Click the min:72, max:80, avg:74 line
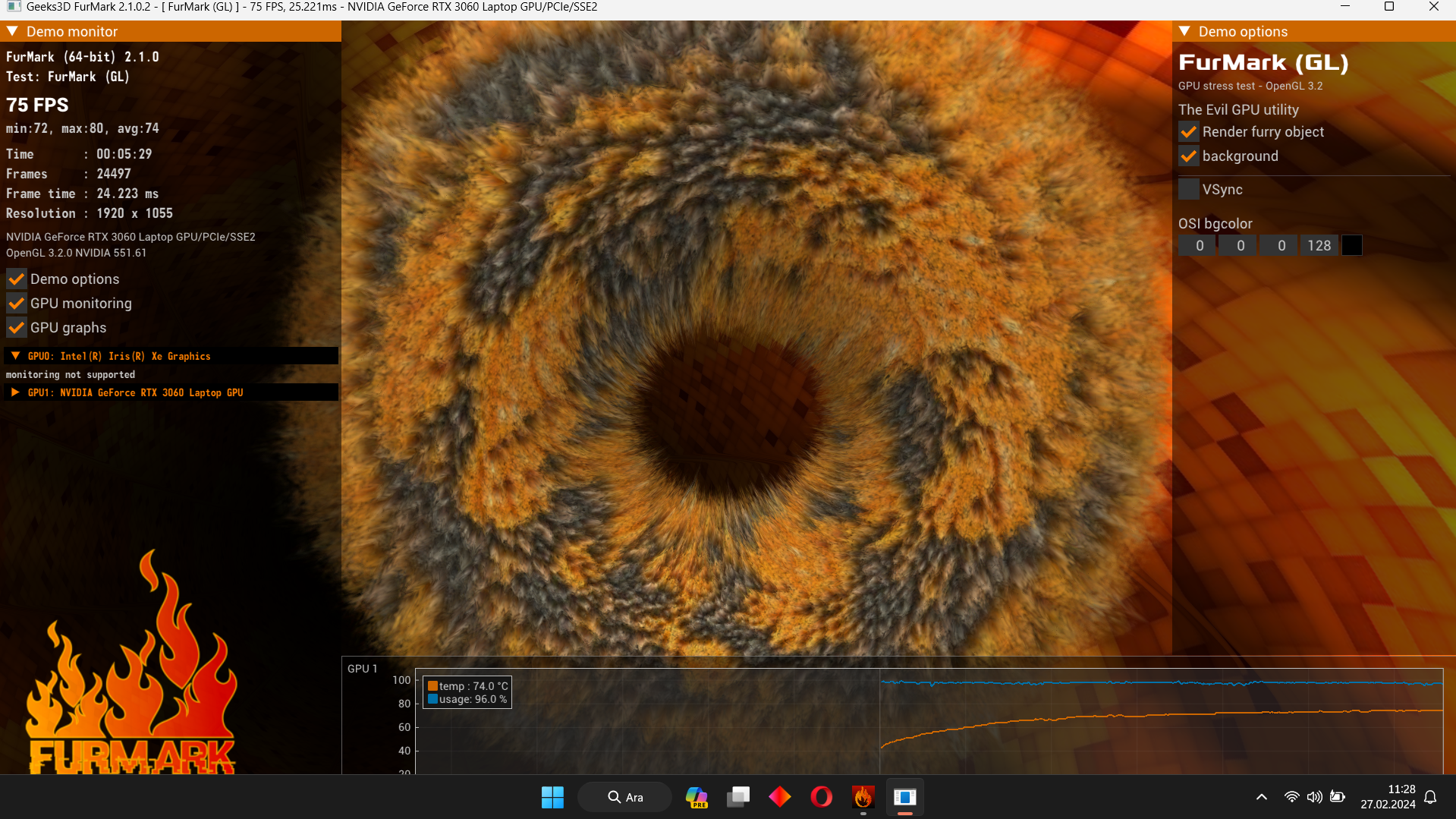 (83, 129)
